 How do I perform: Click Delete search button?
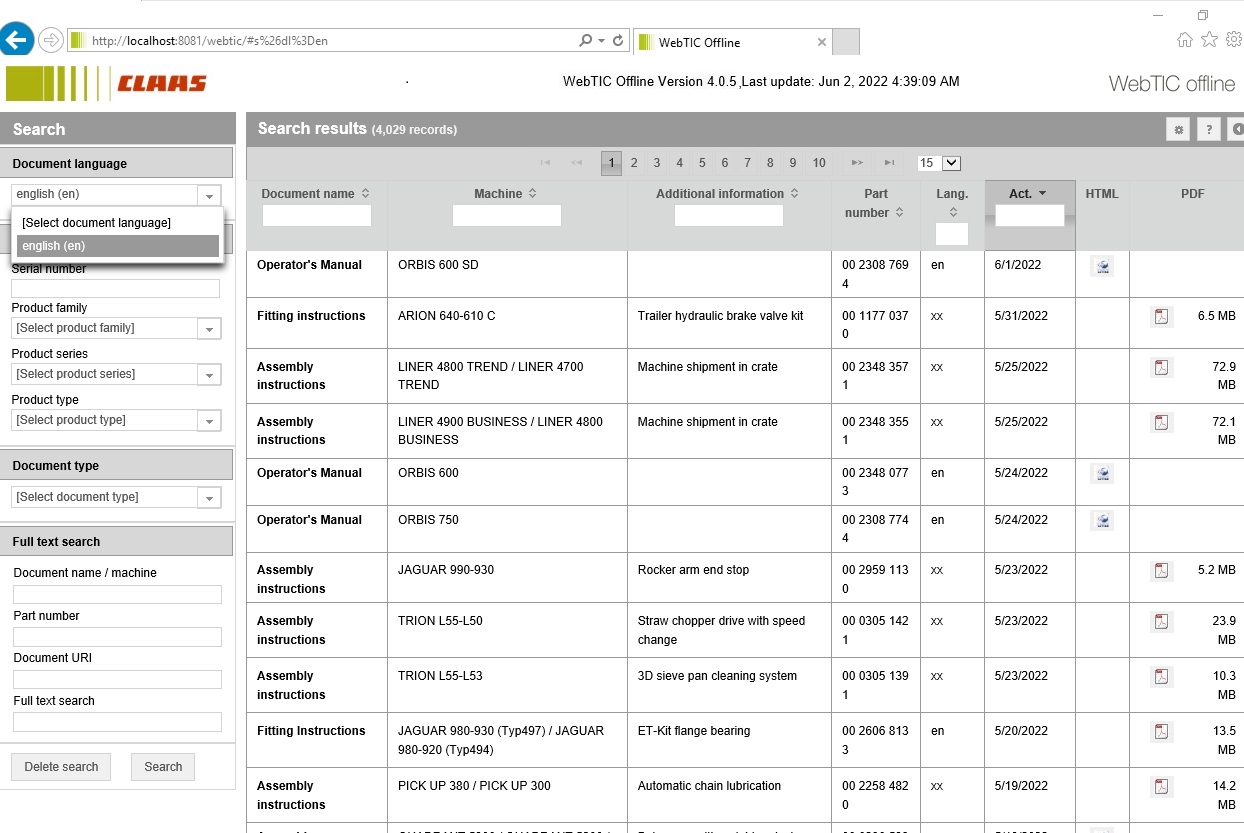click(x=62, y=767)
